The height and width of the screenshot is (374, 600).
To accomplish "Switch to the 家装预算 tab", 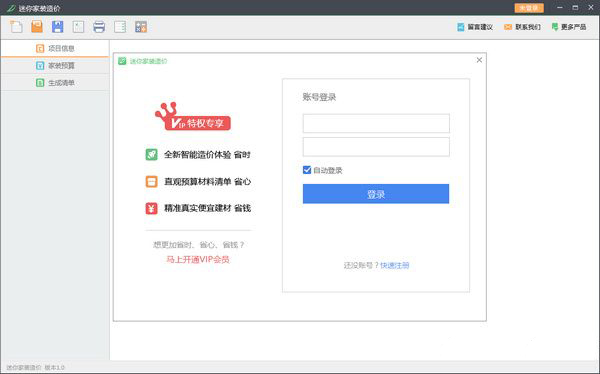I will coord(55,65).
